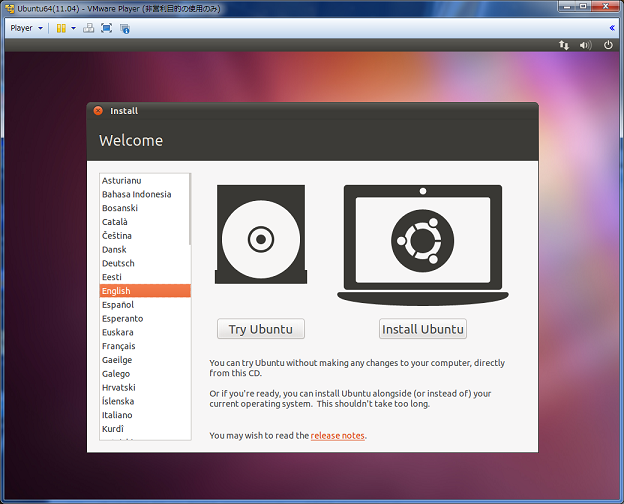
Task: Maximize the VMware Player window
Action: pos(583,6)
